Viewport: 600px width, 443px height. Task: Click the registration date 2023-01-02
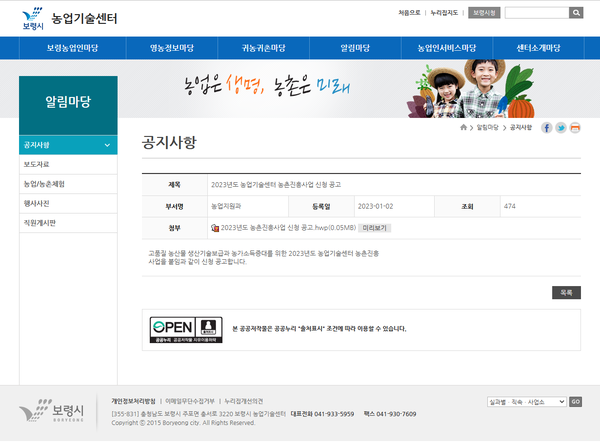(x=375, y=207)
